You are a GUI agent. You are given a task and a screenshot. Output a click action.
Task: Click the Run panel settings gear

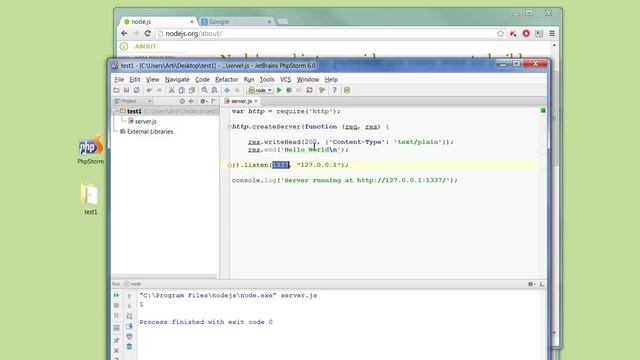[531, 284]
